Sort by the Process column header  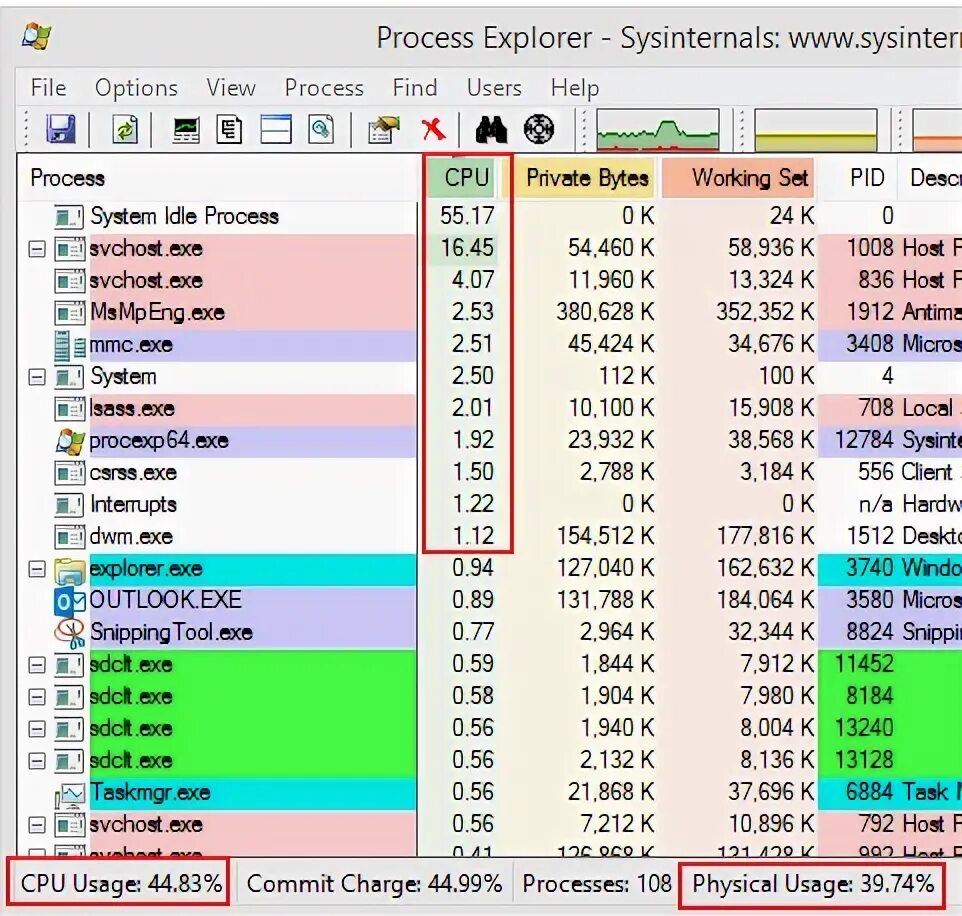(217, 178)
